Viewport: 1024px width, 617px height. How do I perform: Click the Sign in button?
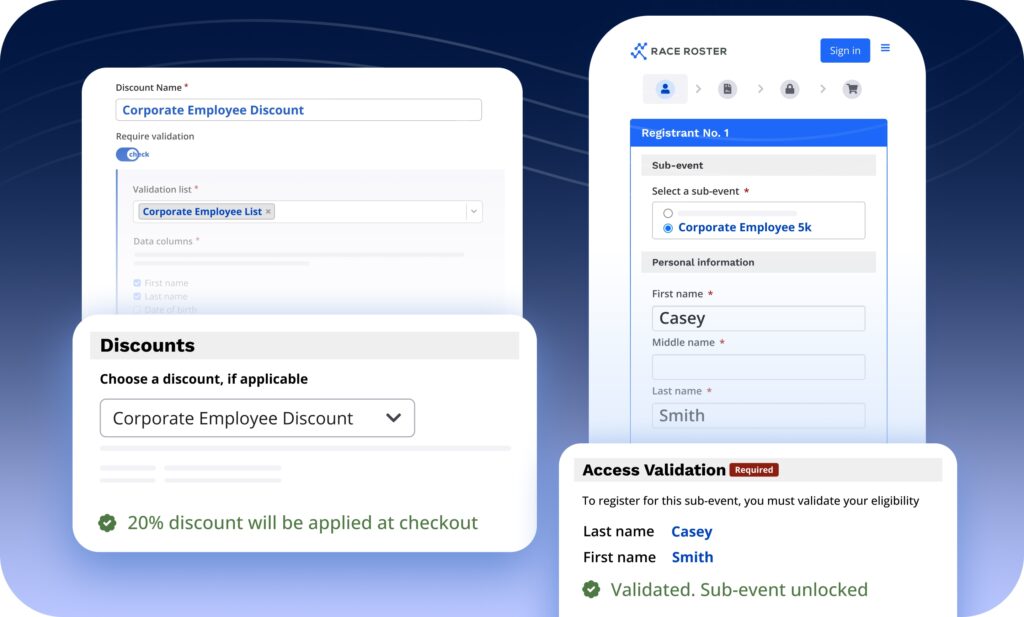coord(844,51)
